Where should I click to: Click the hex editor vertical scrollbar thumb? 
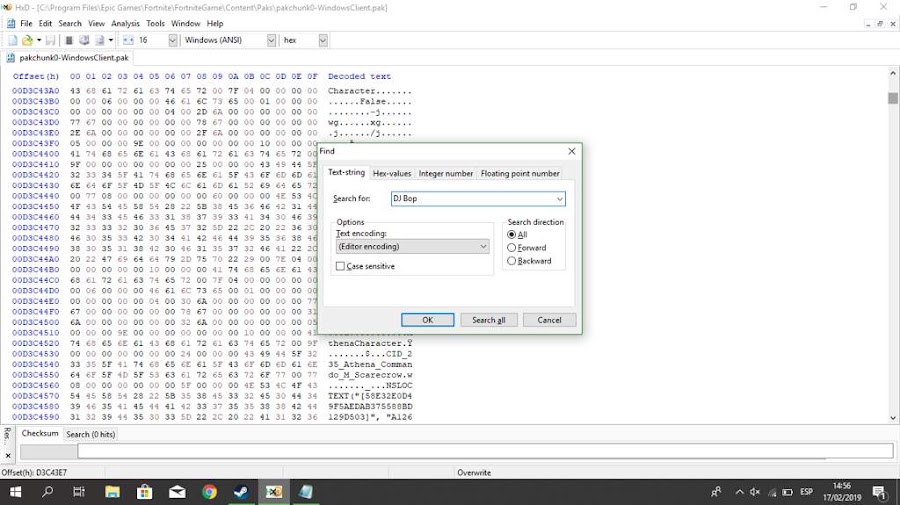click(893, 98)
